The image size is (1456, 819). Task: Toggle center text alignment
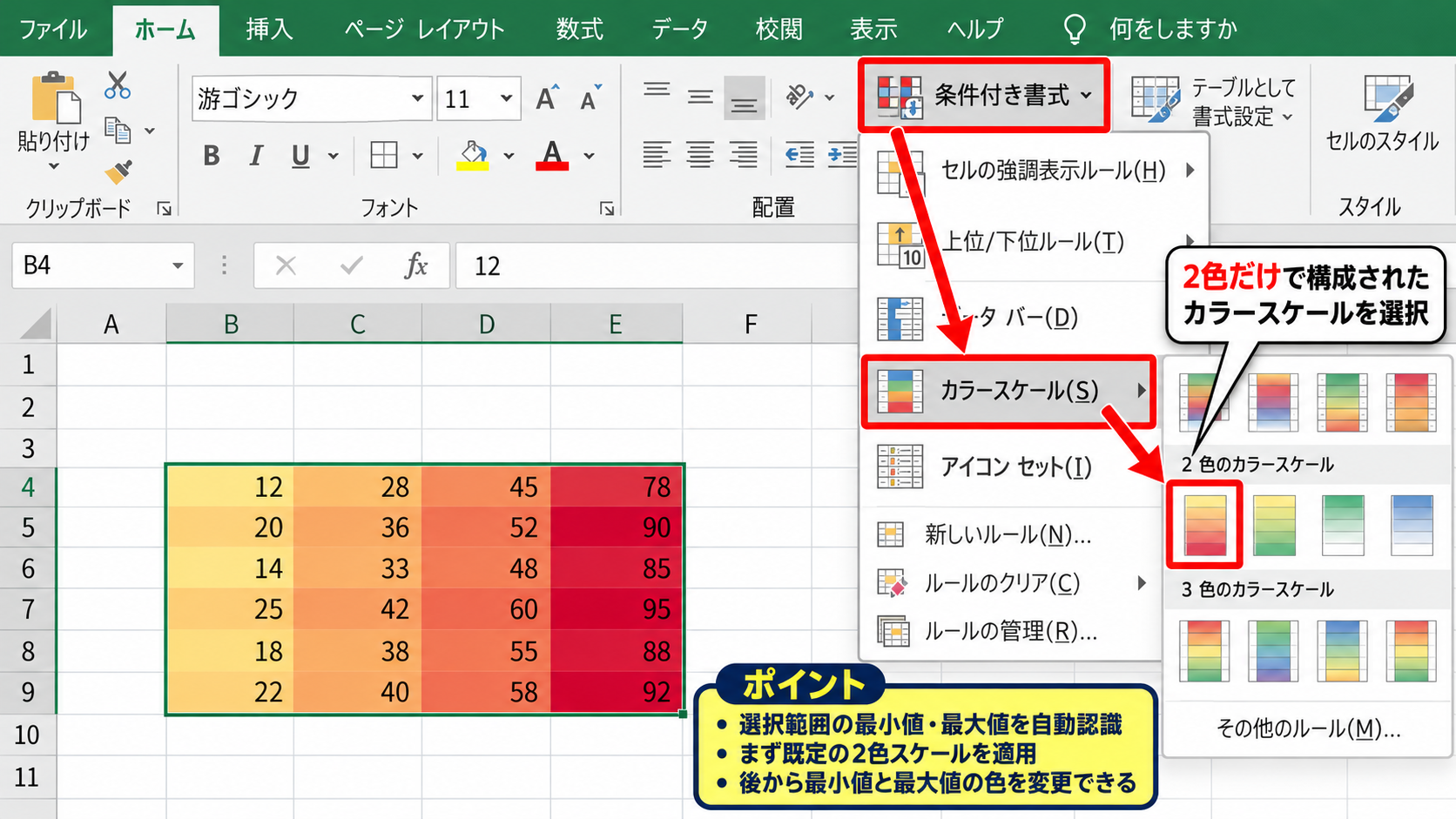700,155
